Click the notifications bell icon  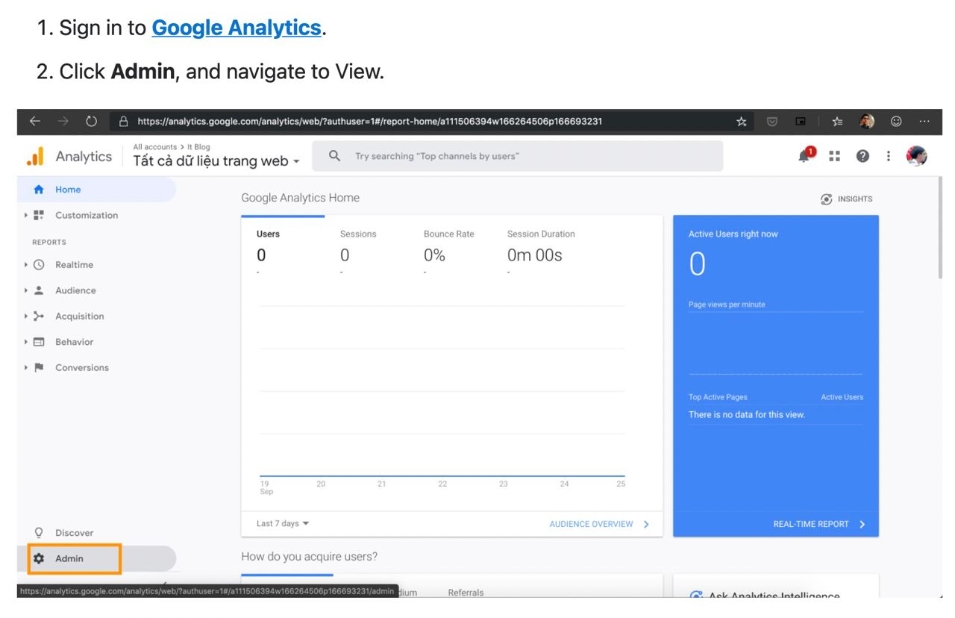click(804, 156)
